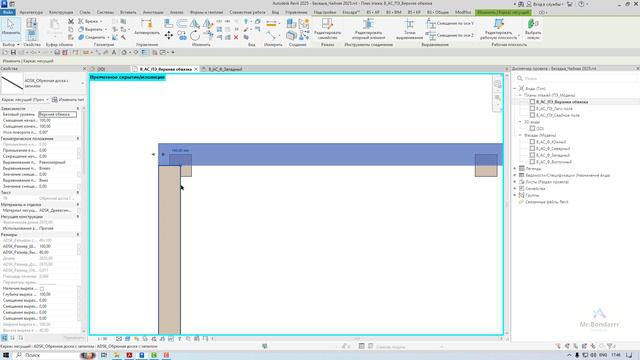The height and width of the screenshot is (360, 640).
Task: Switch to Архитектура ribbon tab
Action: pyautogui.click(x=31, y=12)
